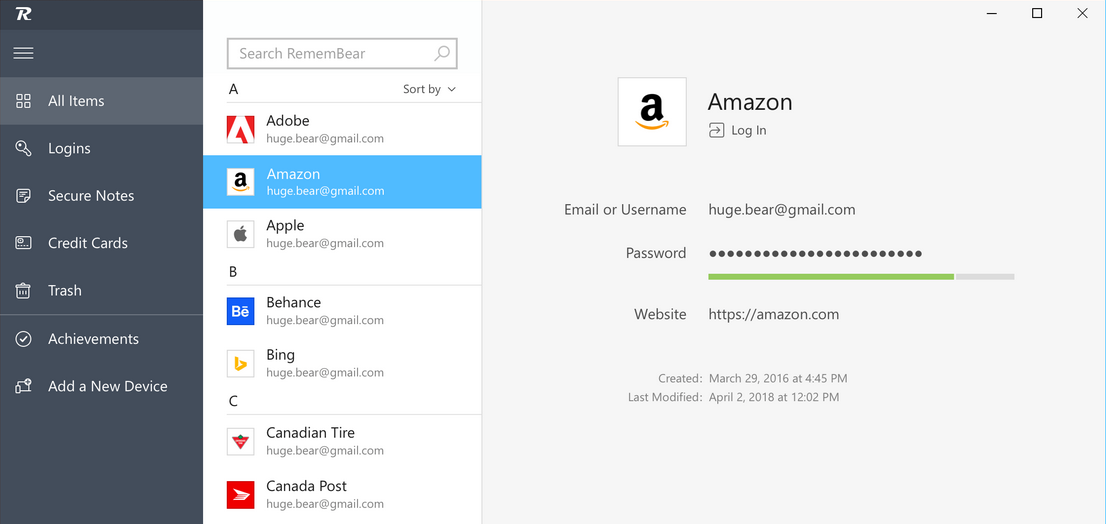Show the Credit Cards list
The height and width of the screenshot is (524, 1106).
point(87,243)
